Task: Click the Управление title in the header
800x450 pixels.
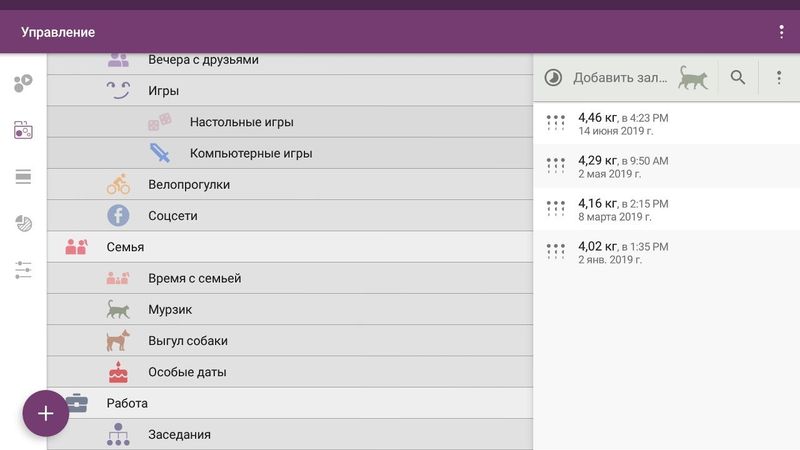Action: (58, 32)
